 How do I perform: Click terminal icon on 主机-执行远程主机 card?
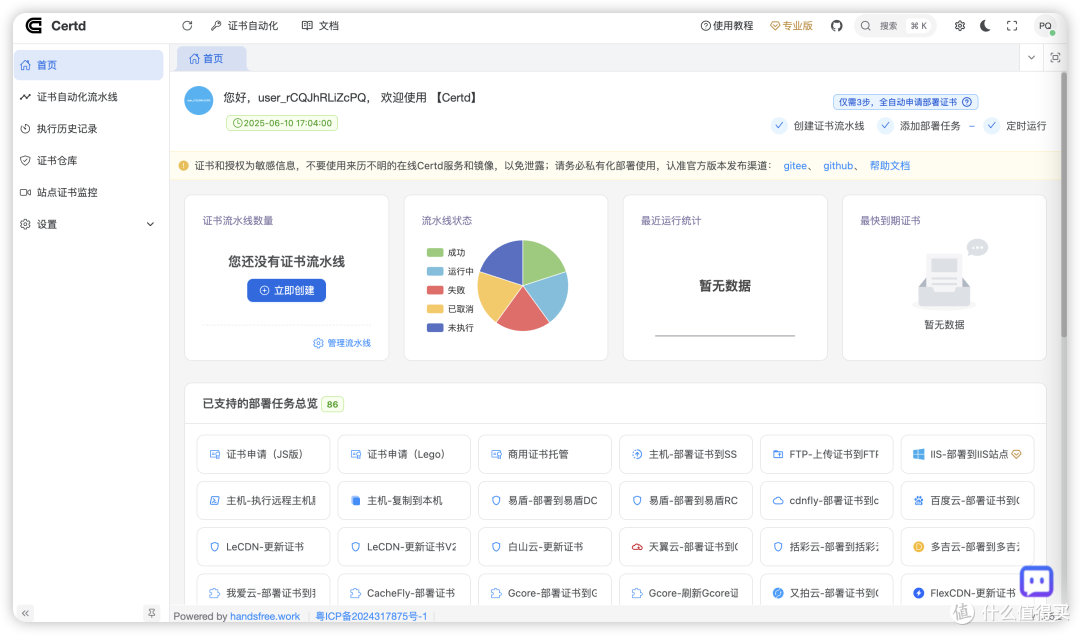click(214, 501)
